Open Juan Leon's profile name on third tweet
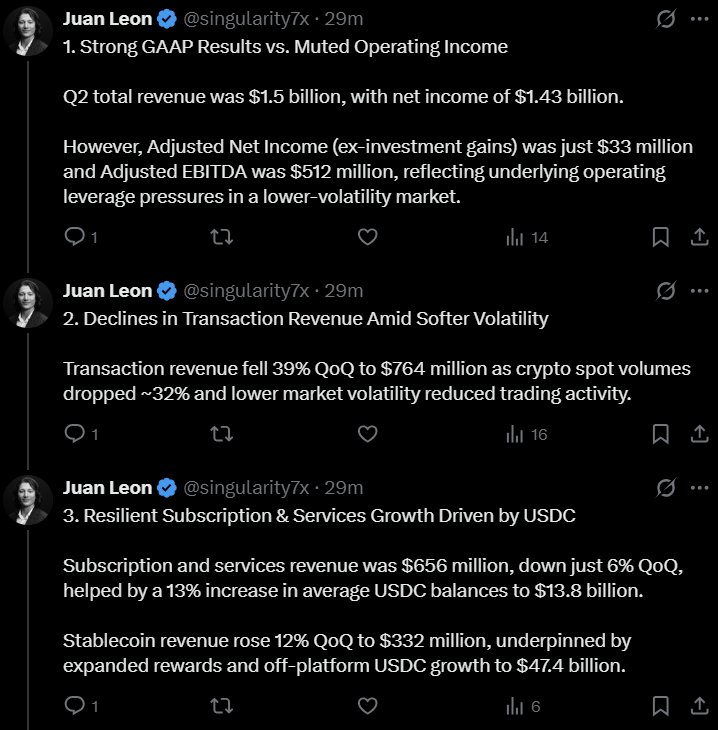 coord(107,488)
